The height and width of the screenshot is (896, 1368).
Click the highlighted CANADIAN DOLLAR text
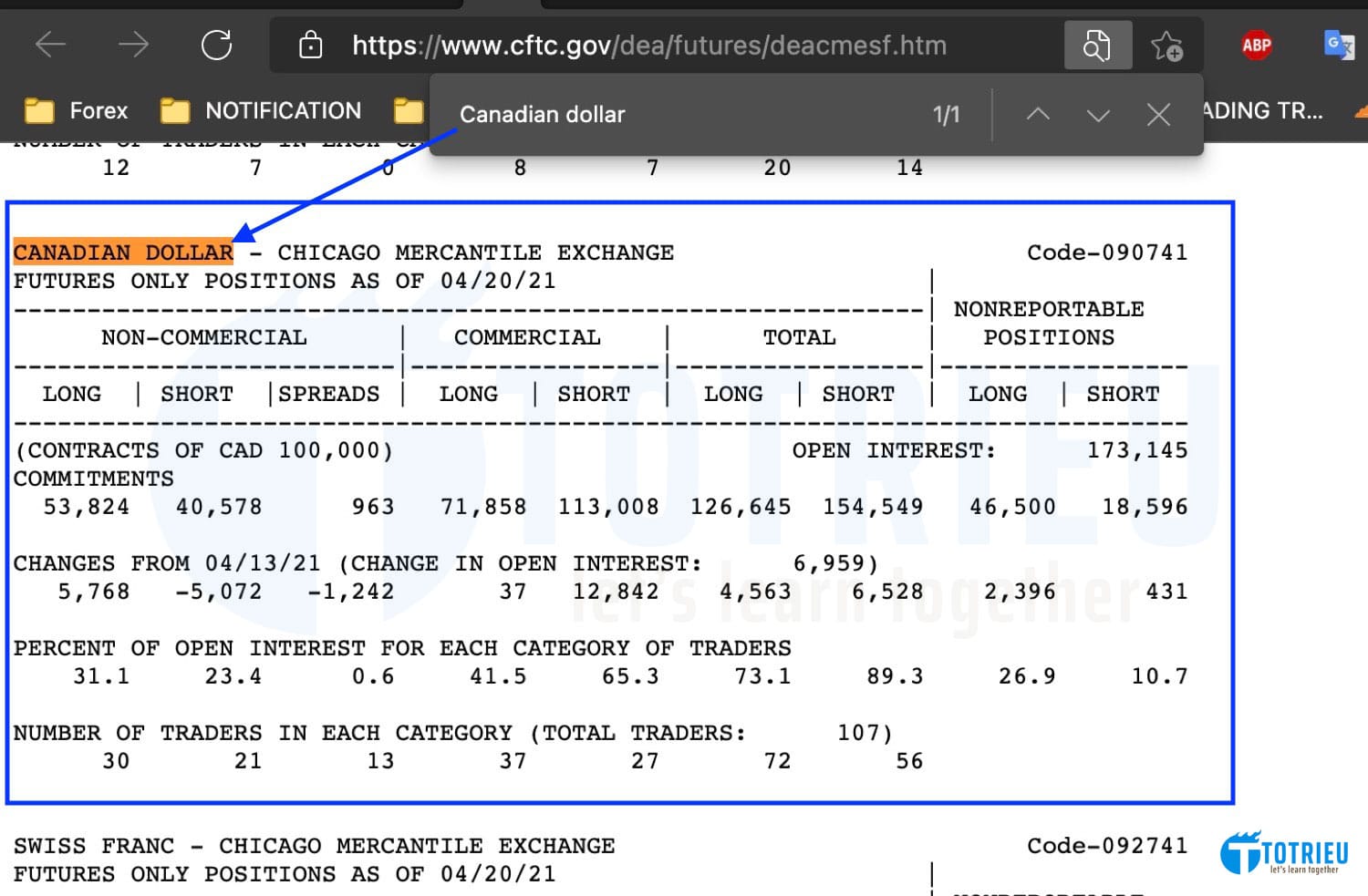click(123, 252)
